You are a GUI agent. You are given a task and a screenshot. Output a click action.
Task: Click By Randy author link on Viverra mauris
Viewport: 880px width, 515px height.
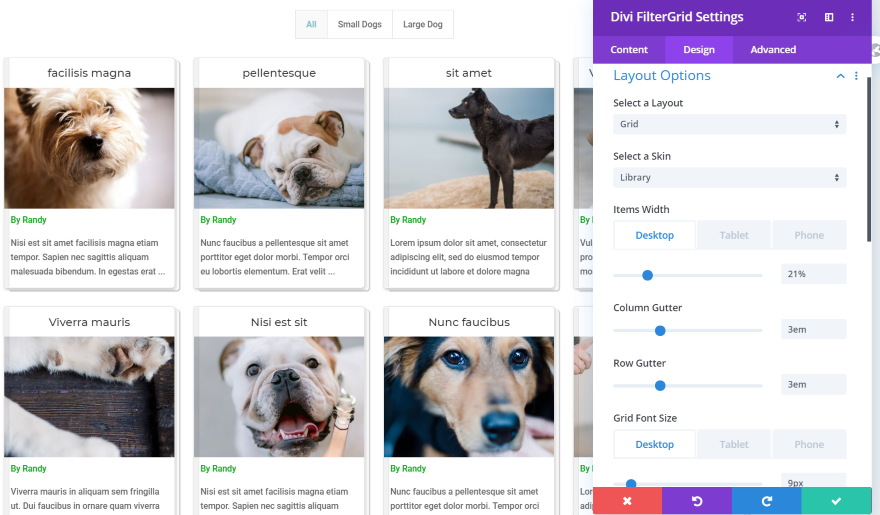(x=29, y=468)
